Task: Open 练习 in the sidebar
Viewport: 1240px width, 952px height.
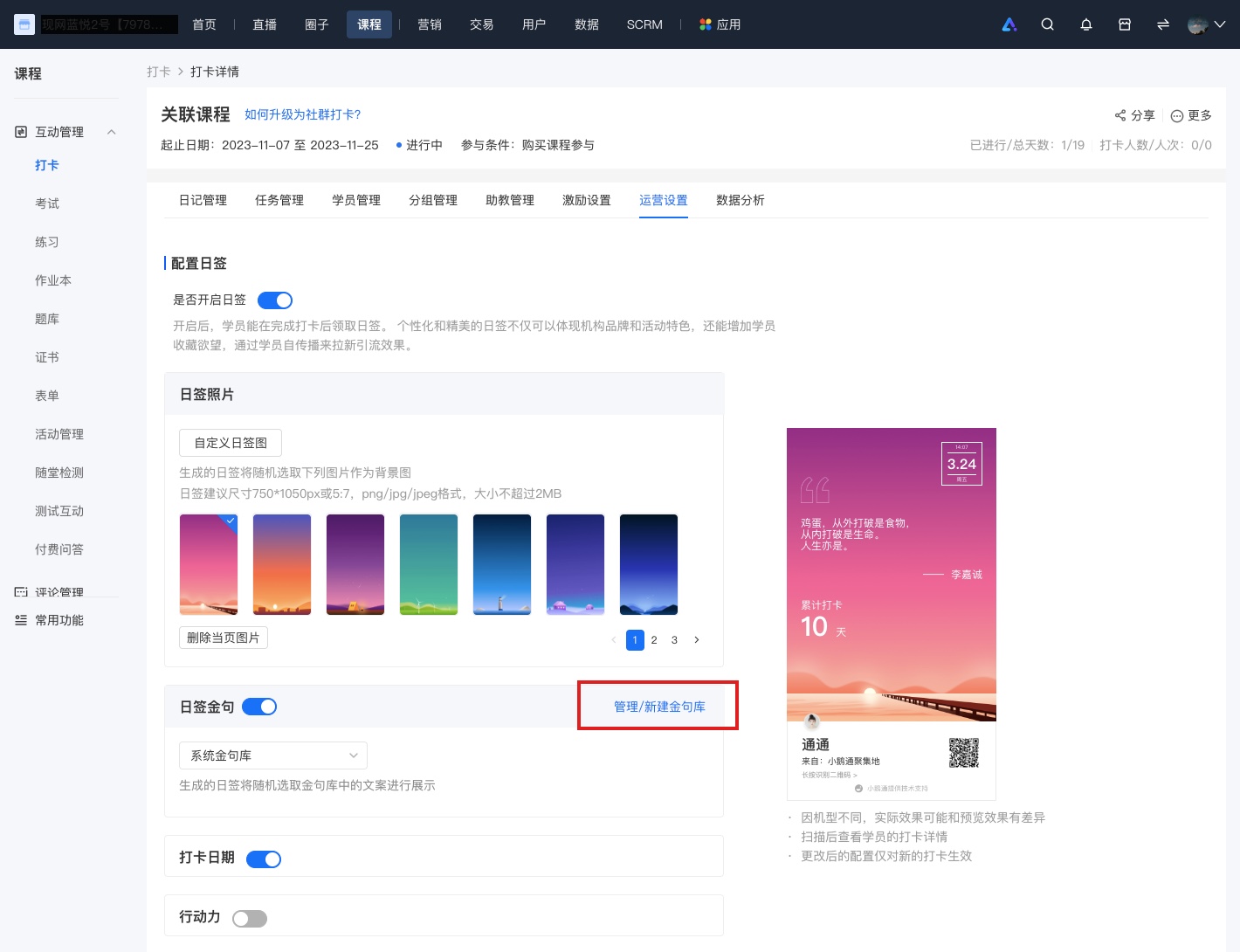Action: point(47,242)
